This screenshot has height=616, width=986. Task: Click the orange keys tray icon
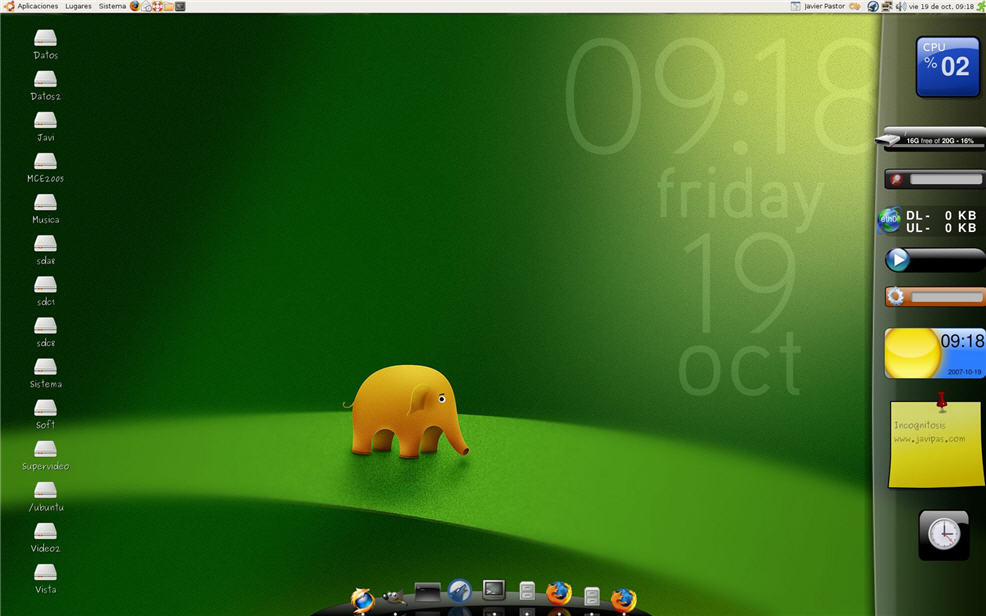[x=855, y=6]
